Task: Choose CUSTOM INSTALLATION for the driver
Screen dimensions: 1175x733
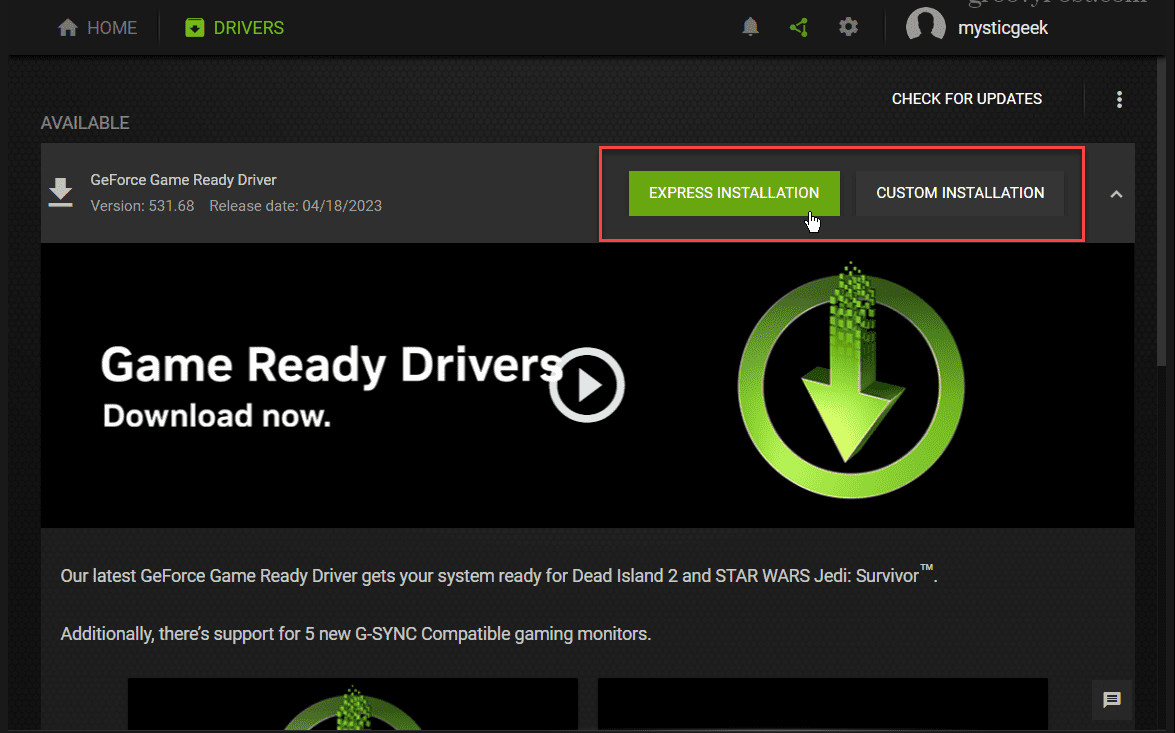Action: [x=959, y=192]
